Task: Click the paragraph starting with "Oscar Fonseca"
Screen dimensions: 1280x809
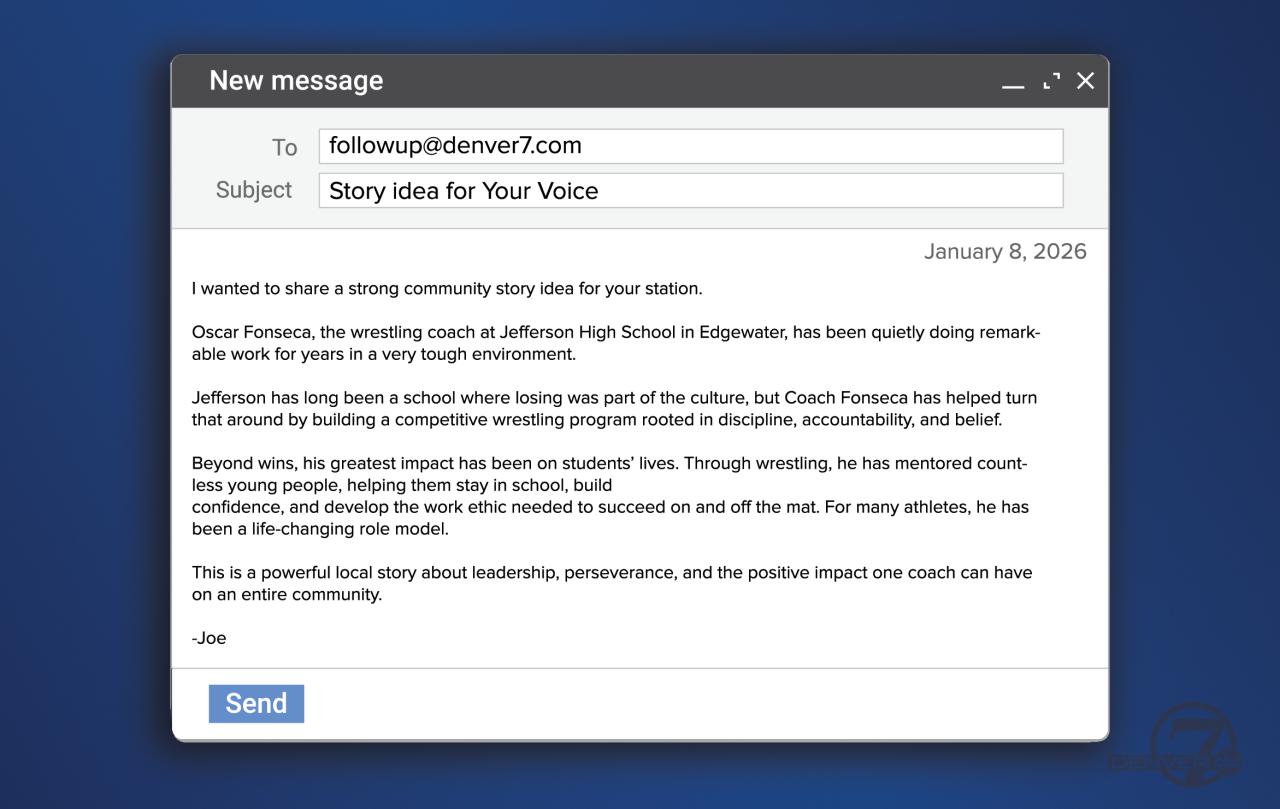Action: click(615, 343)
